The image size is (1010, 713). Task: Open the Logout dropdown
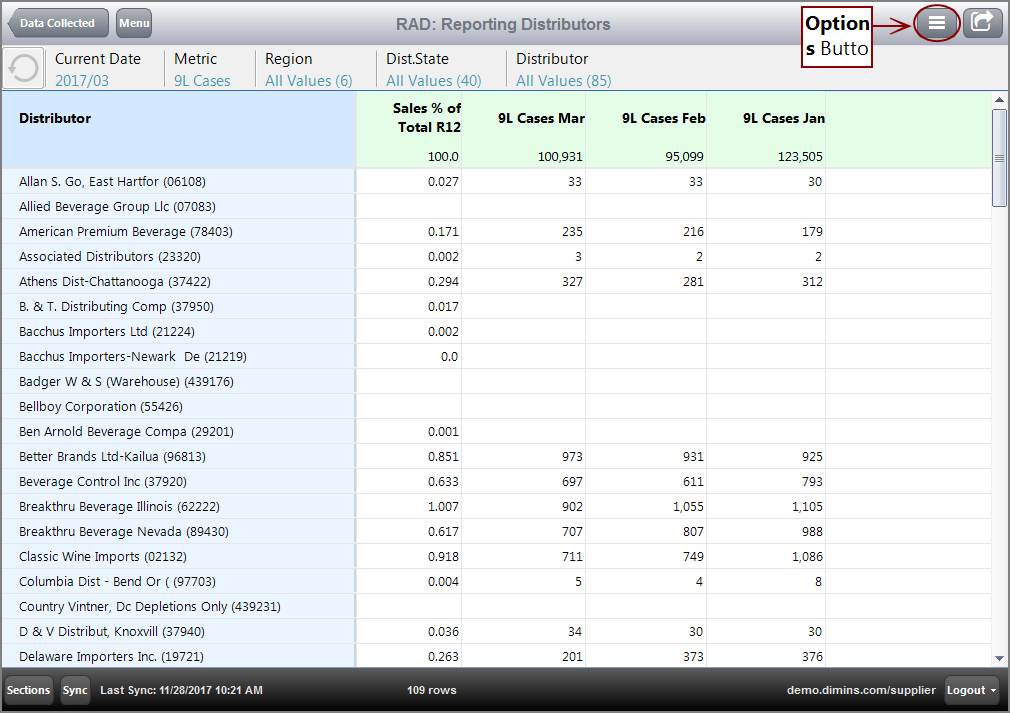pyautogui.click(x=970, y=690)
